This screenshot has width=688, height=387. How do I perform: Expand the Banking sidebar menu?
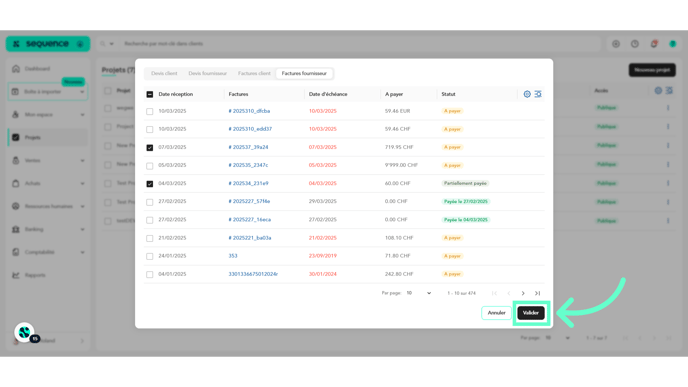47,229
